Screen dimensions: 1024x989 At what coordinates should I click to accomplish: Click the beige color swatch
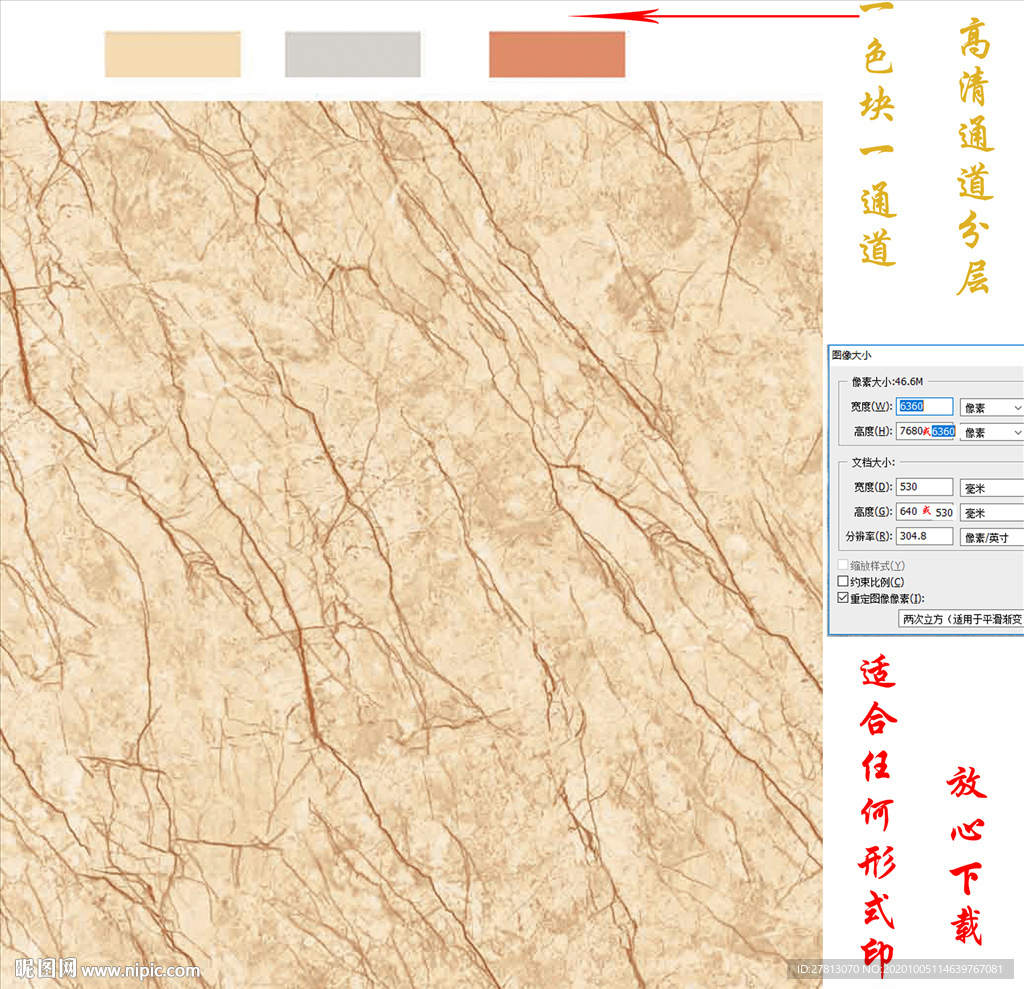coord(172,54)
